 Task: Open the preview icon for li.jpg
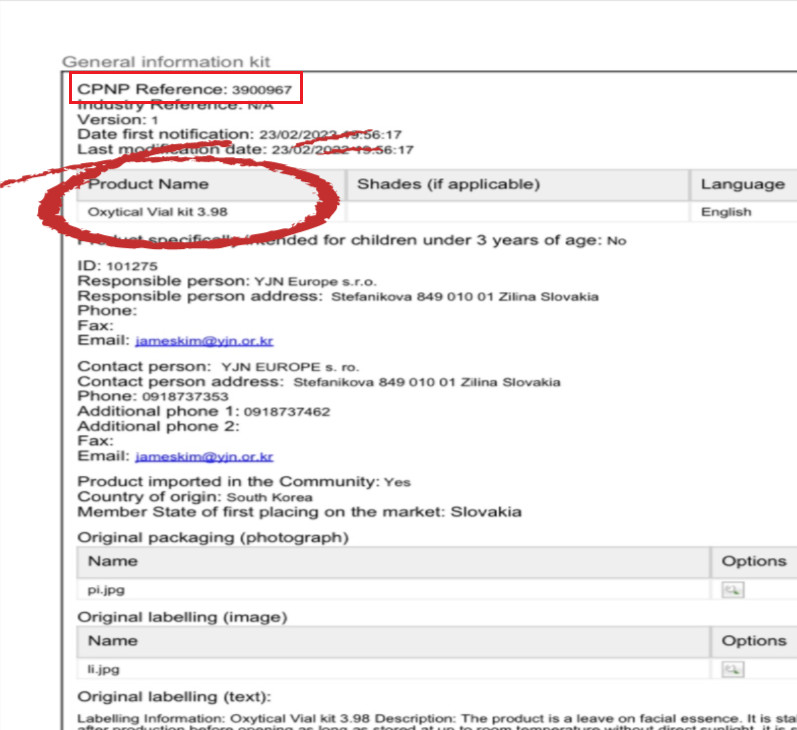coord(732,669)
